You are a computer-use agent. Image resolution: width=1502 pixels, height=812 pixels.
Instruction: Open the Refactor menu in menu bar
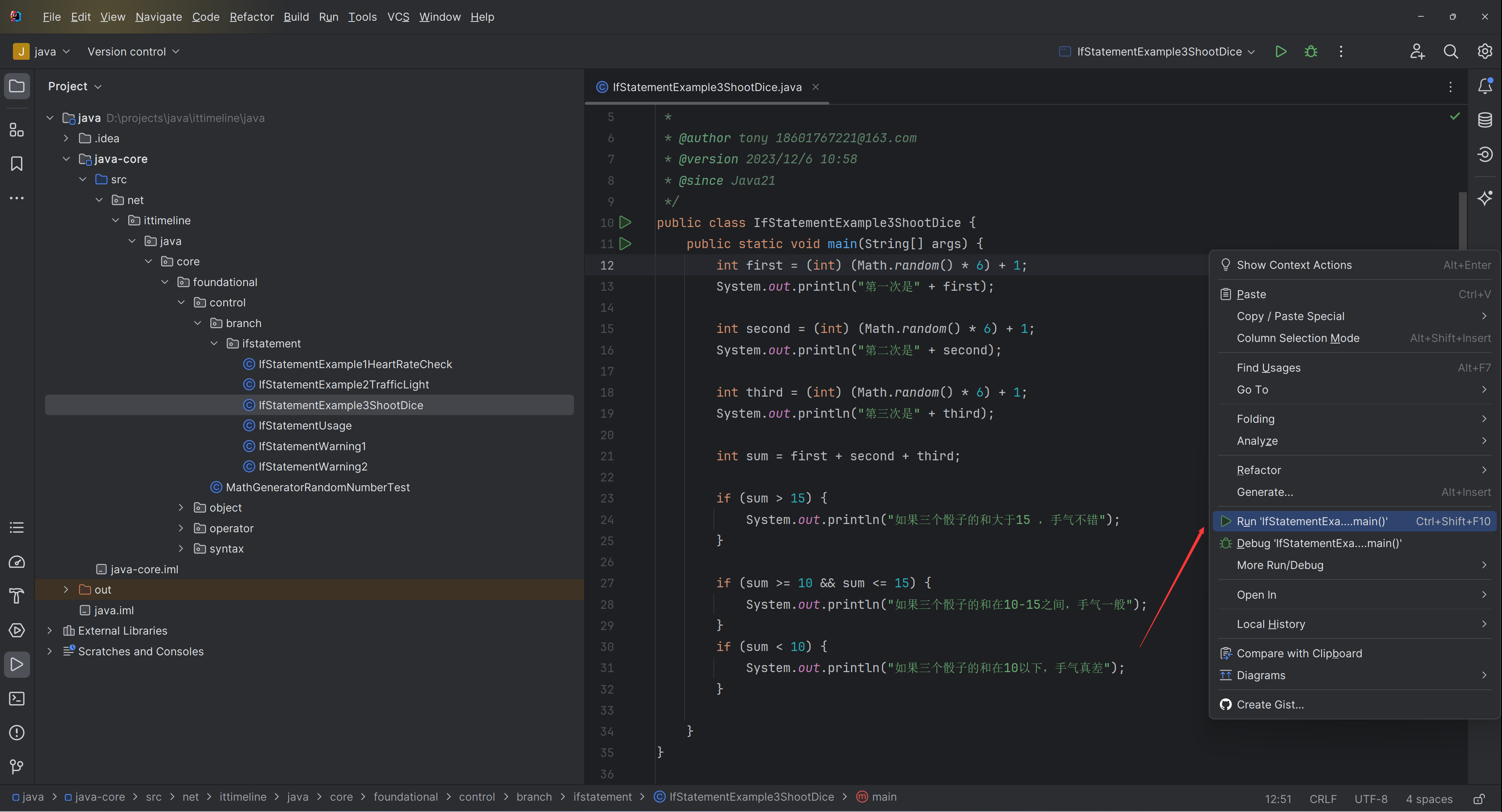(x=251, y=17)
